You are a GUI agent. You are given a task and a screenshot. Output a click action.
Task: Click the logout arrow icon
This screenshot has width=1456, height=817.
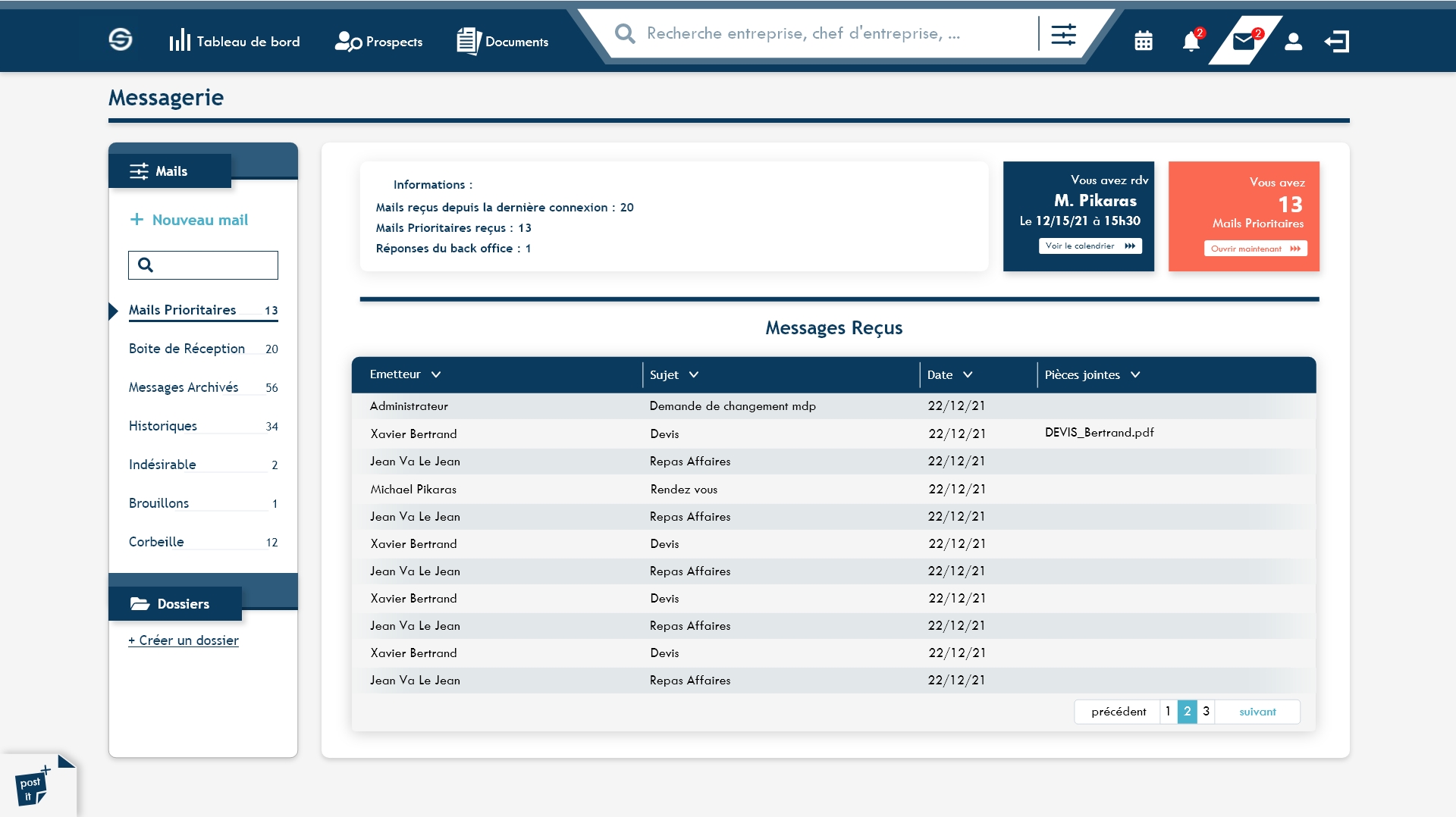coord(1337,41)
